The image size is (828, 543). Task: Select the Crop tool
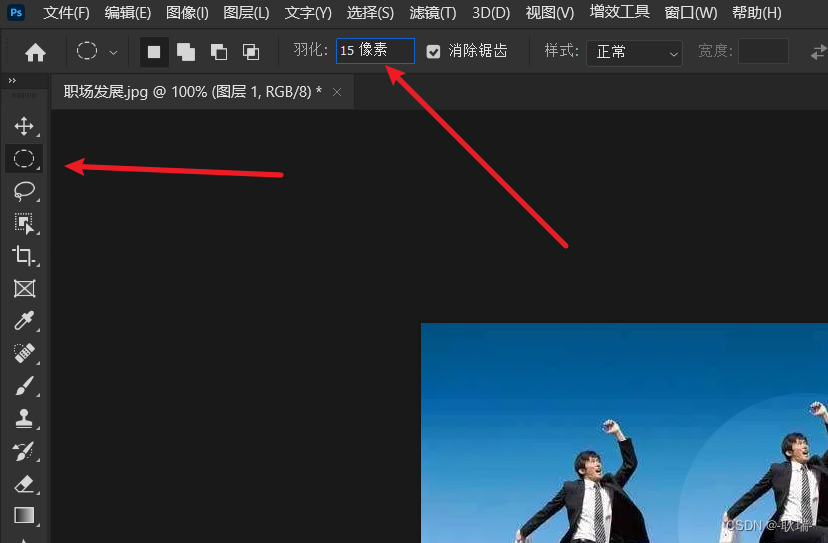tap(24, 256)
